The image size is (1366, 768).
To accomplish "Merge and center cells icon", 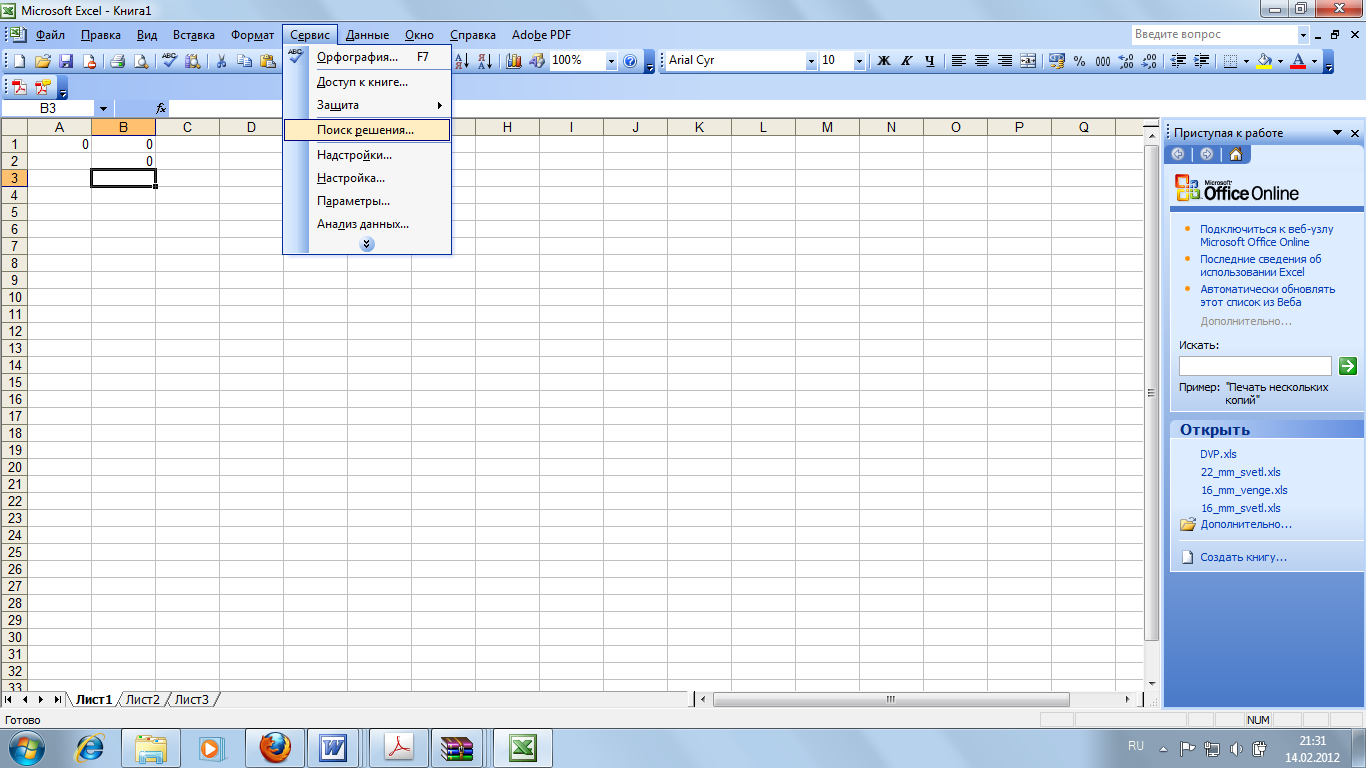I will (1028, 61).
